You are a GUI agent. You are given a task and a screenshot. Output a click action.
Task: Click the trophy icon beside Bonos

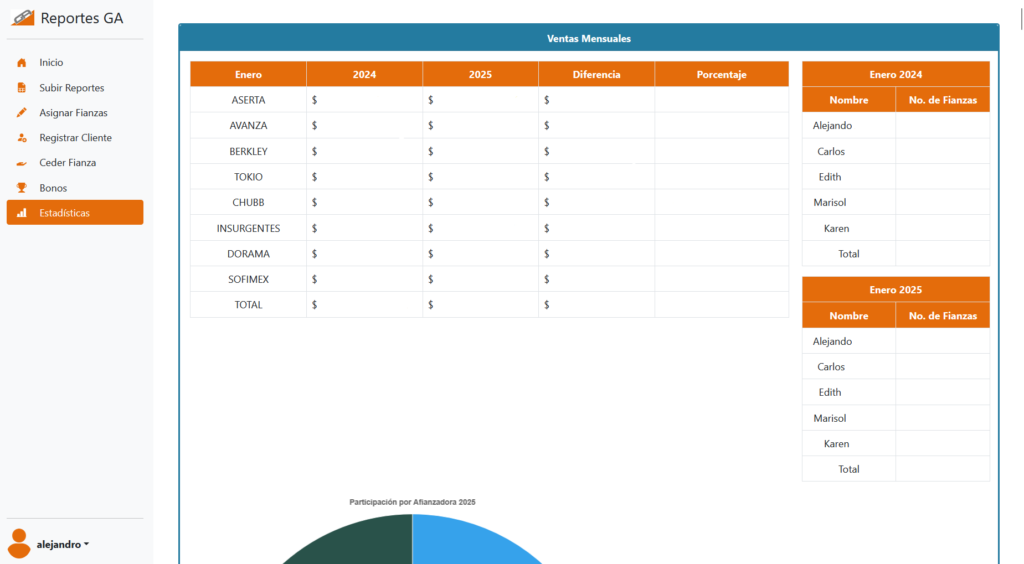click(x=22, y=188)
